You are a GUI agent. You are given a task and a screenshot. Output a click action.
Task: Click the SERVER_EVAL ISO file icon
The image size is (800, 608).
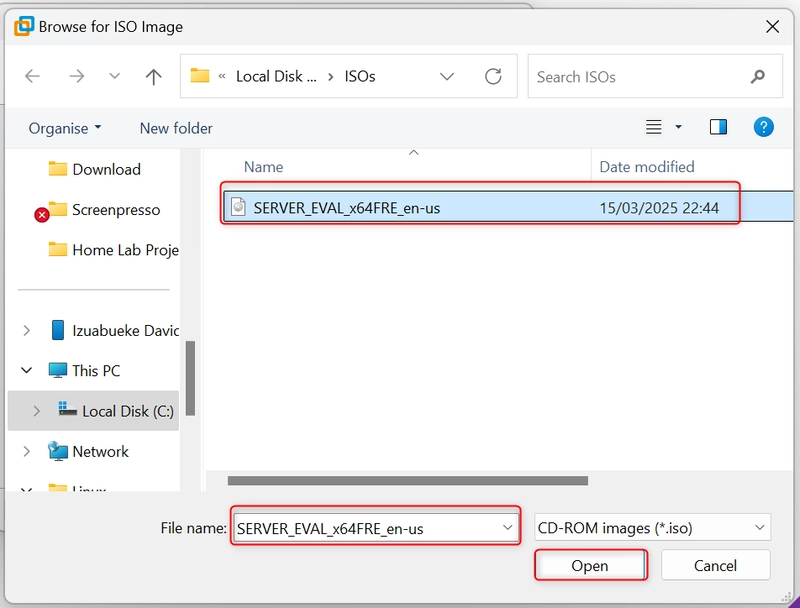pyautogui.click(x=238, y=207)
